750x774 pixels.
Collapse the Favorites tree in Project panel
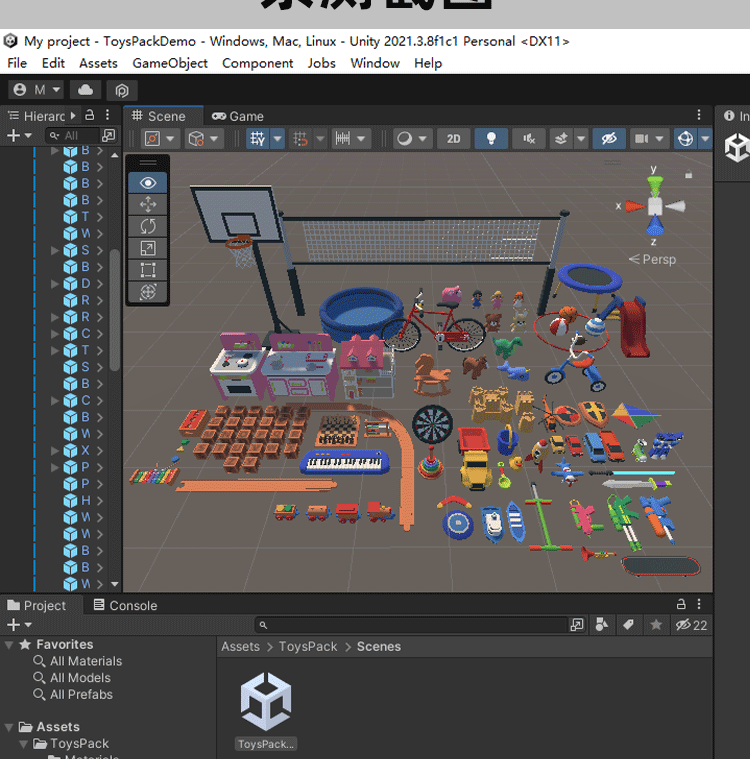tap(10, 645)
